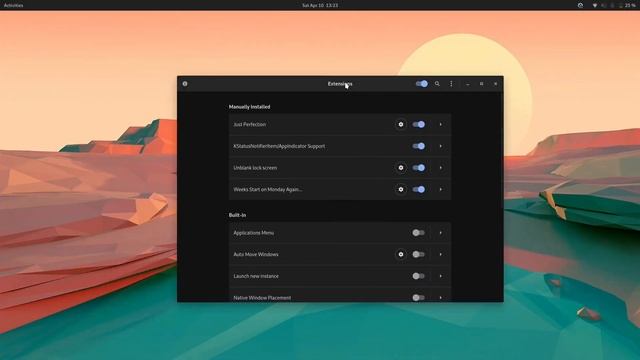Click the Weeks Start on Monday Again label
Image resolution: width=640 pixels, height=360 pixels.
pos(268,189)
